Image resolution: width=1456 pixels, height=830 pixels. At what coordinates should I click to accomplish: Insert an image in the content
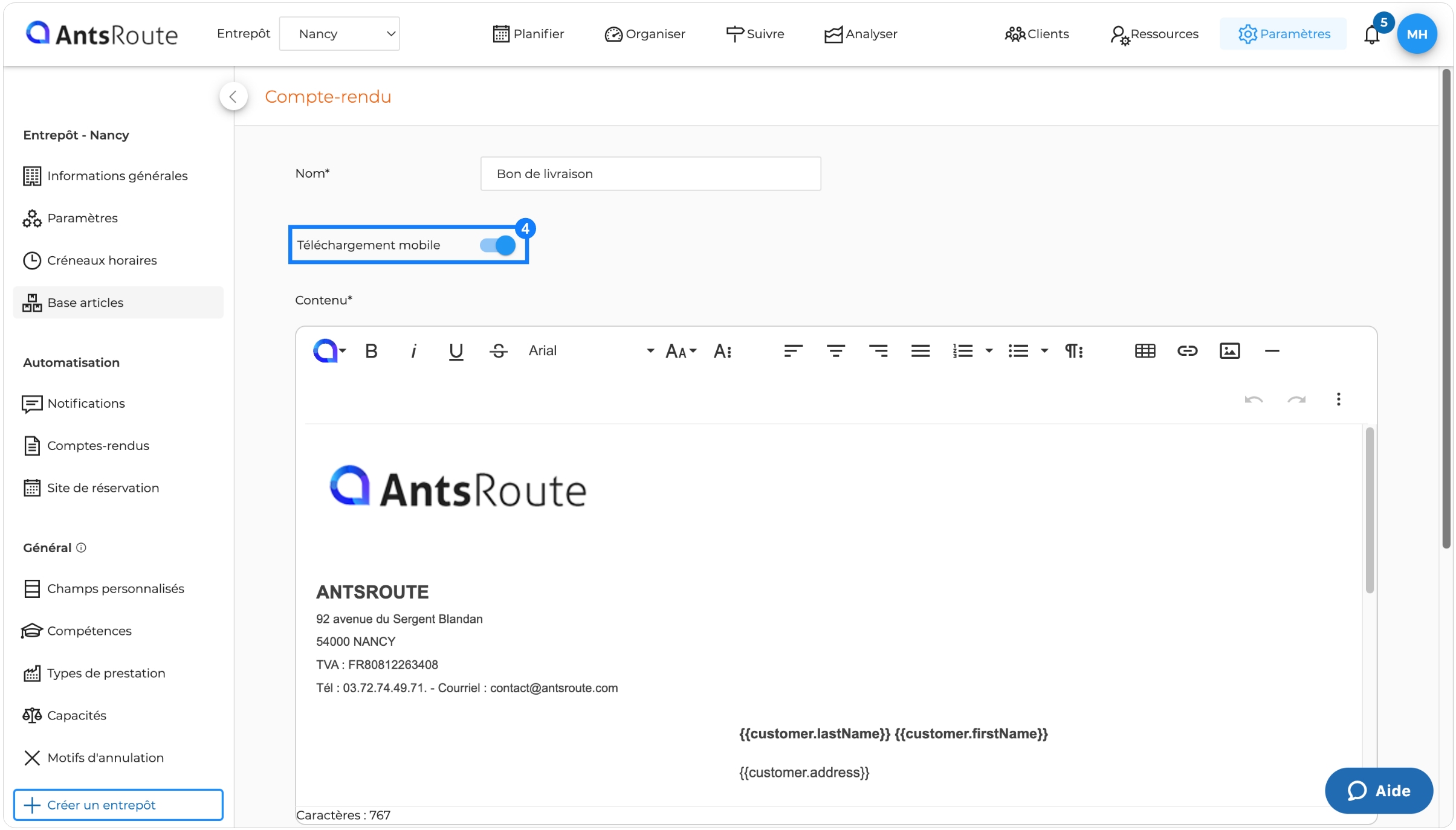(1229, 351)
